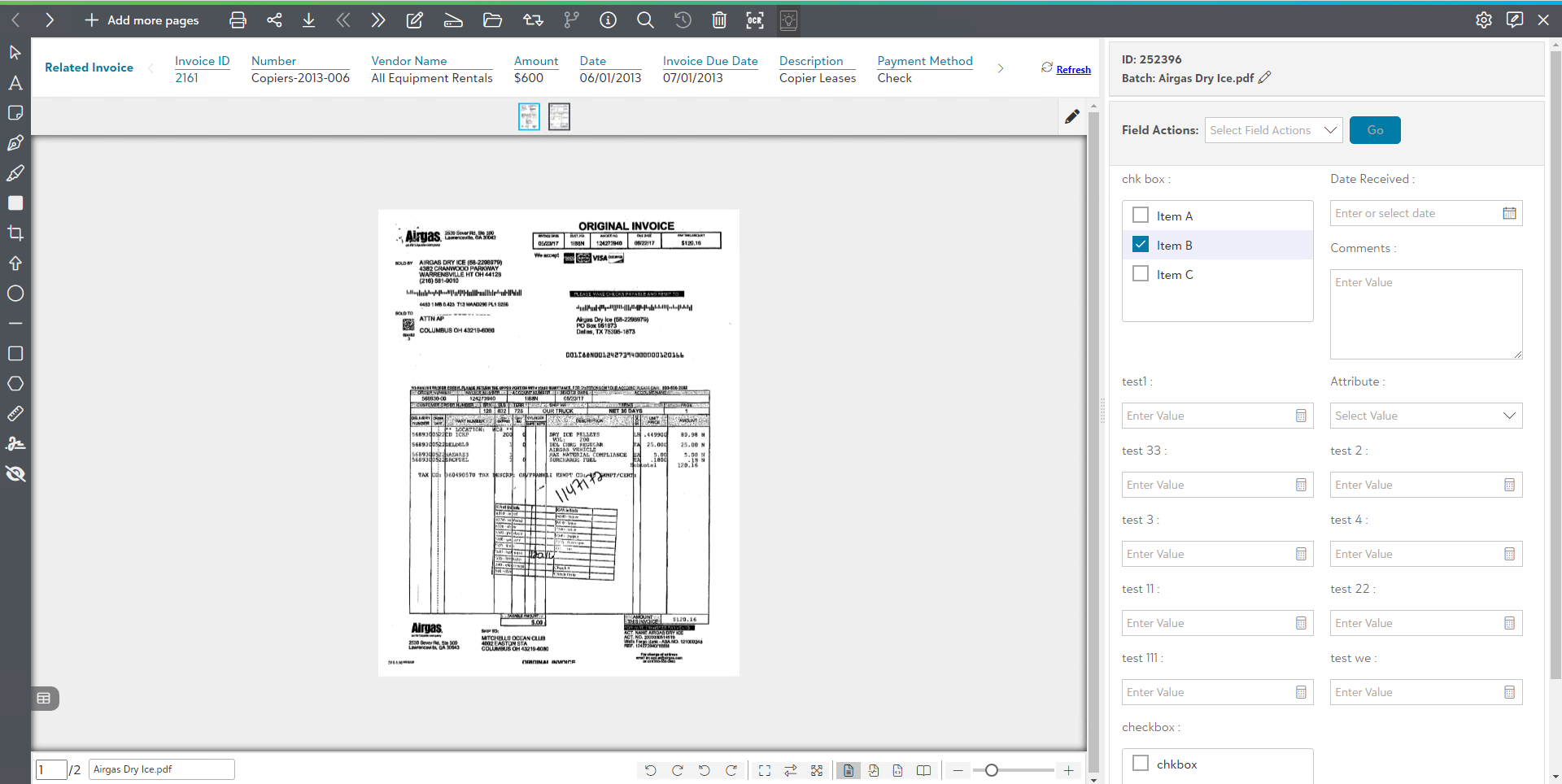The image size is (1562, 784).
Task: Open the OCR tool
Action: click(x=755, y=20)
